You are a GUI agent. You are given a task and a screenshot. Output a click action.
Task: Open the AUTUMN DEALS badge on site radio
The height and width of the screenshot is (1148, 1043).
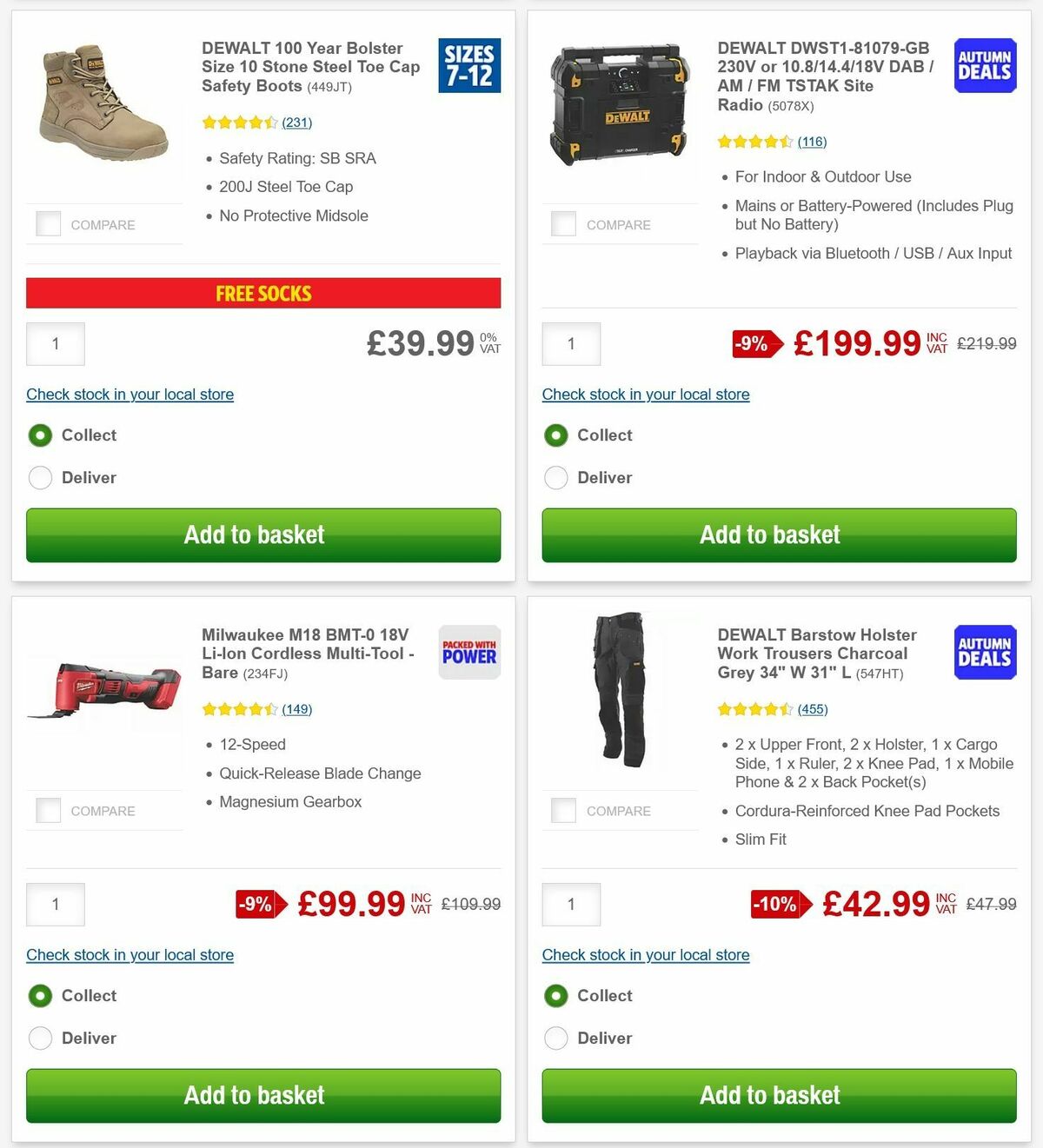click(x=984, y=65)
